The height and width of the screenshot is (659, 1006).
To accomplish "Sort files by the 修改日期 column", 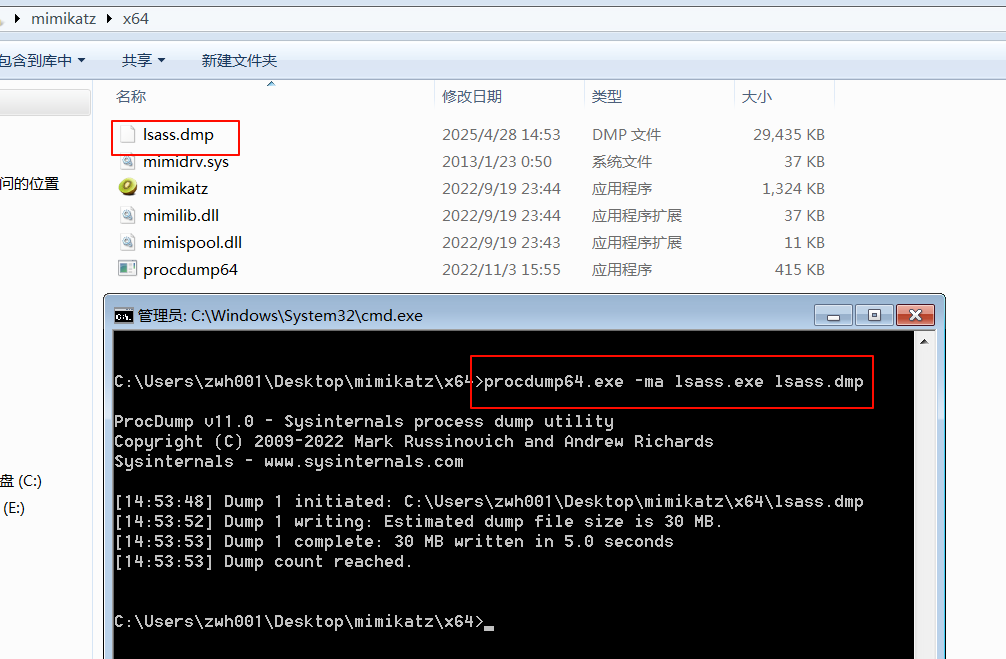I will point(472,97).
